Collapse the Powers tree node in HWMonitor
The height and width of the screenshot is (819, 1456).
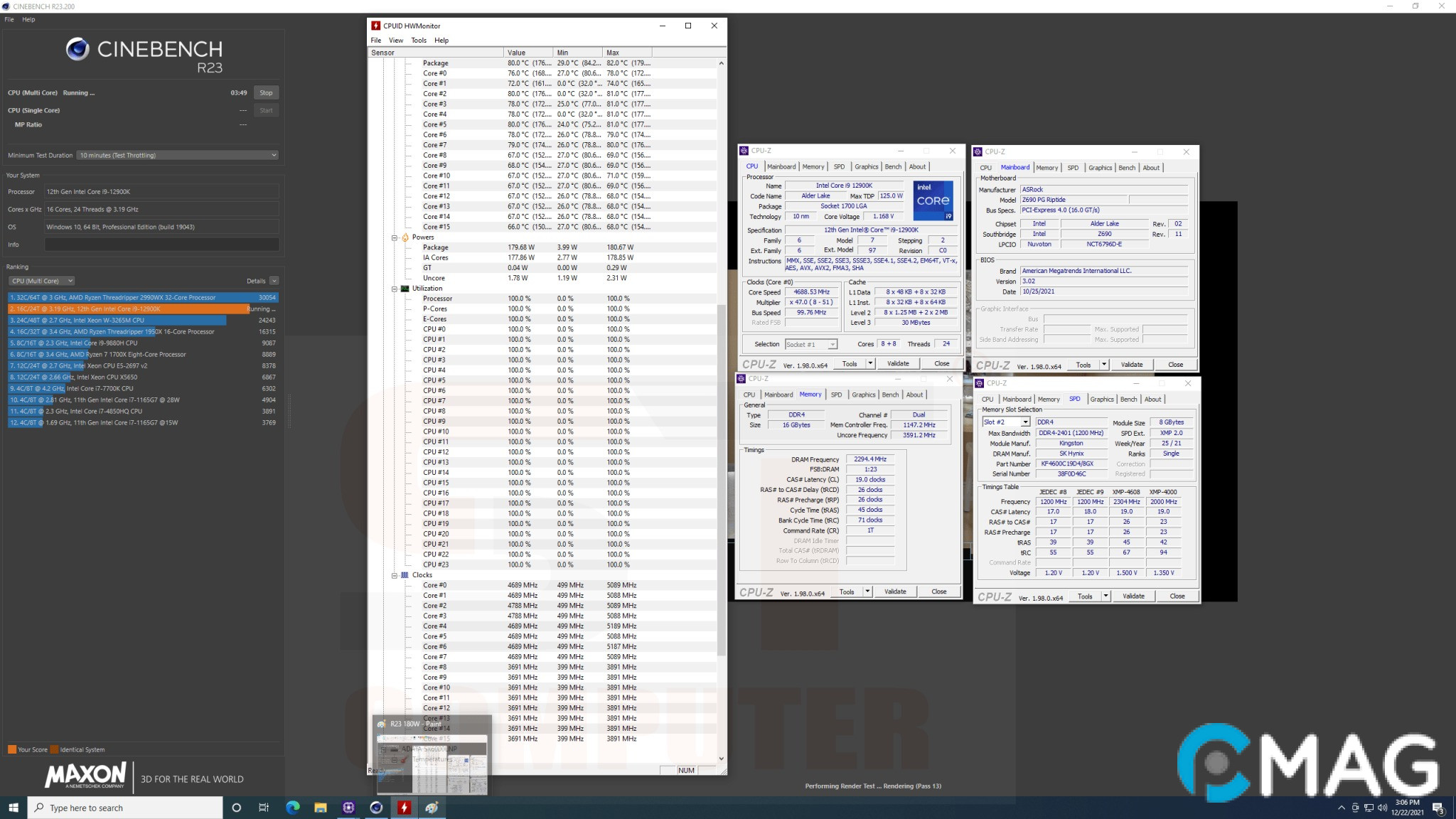click(395, 237)
